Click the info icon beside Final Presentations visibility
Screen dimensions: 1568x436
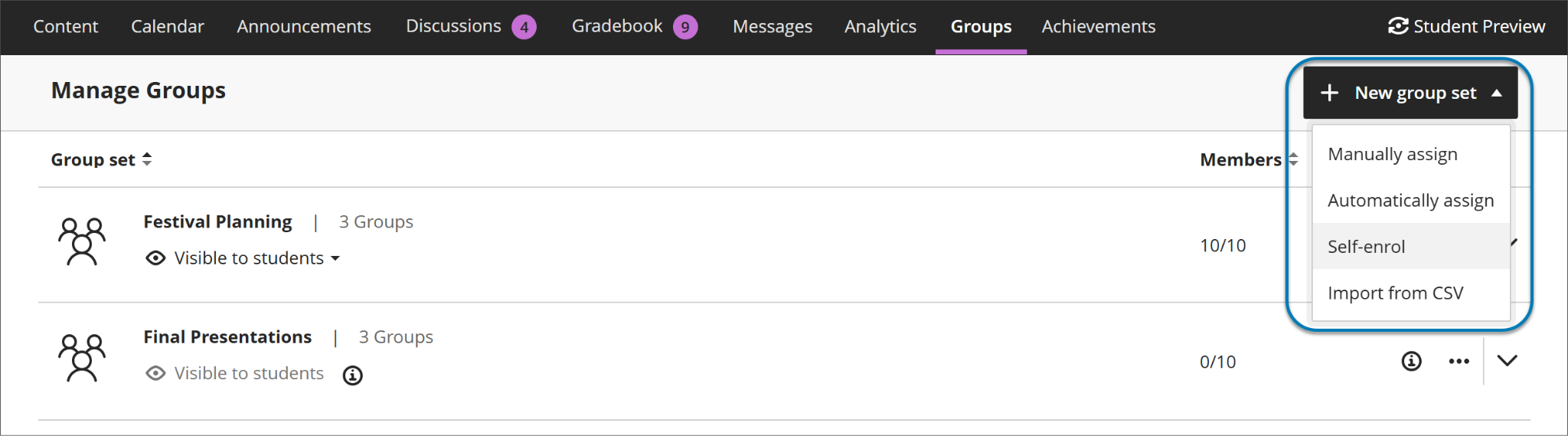[x=352, y=375]
